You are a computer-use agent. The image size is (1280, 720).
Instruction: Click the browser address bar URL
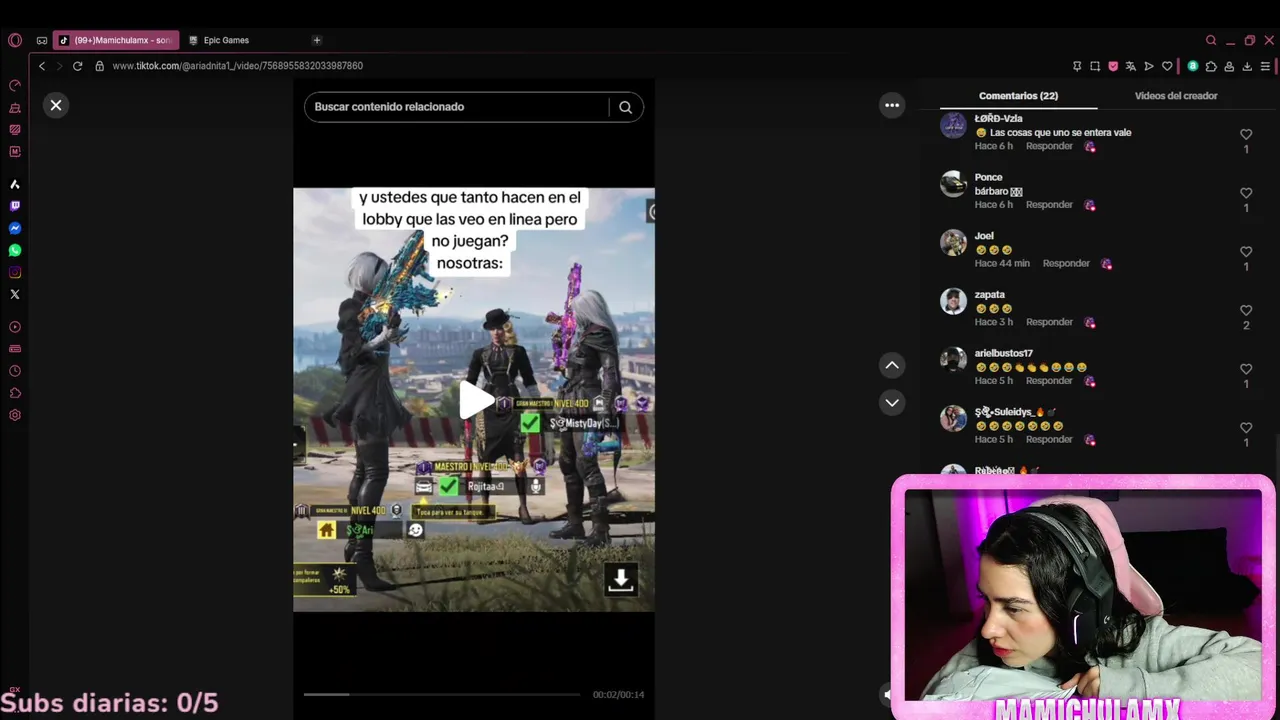[237, 66]
